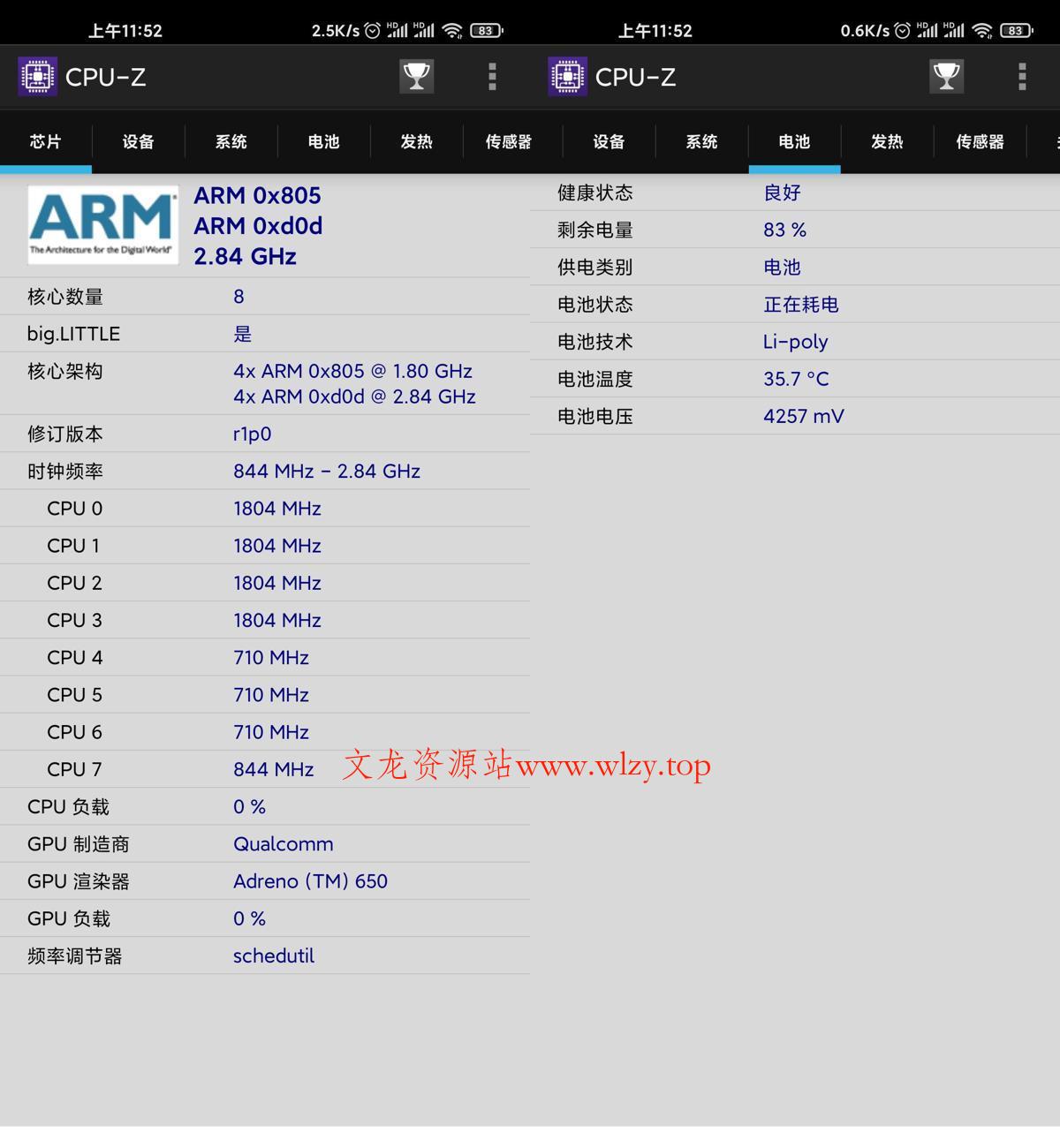Tap the Wi-Fi status icon beside the 0.6K/s speed
The height and width of the screenshot is (1148, 1060).
[x=981, y=31]
